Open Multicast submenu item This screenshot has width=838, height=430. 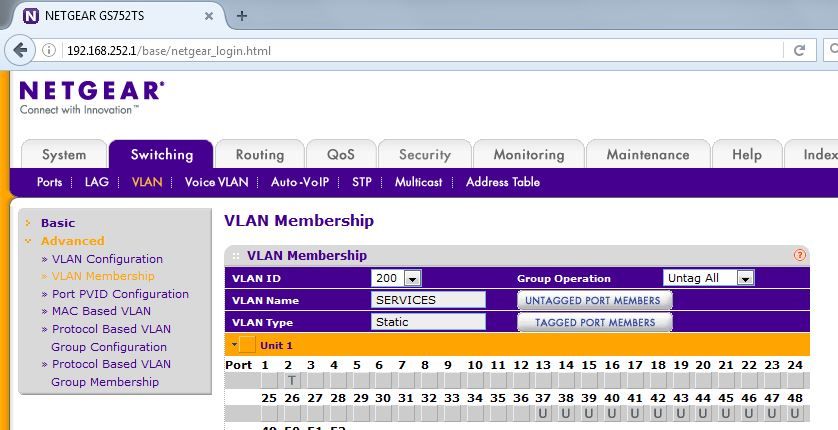pos(418,182)
